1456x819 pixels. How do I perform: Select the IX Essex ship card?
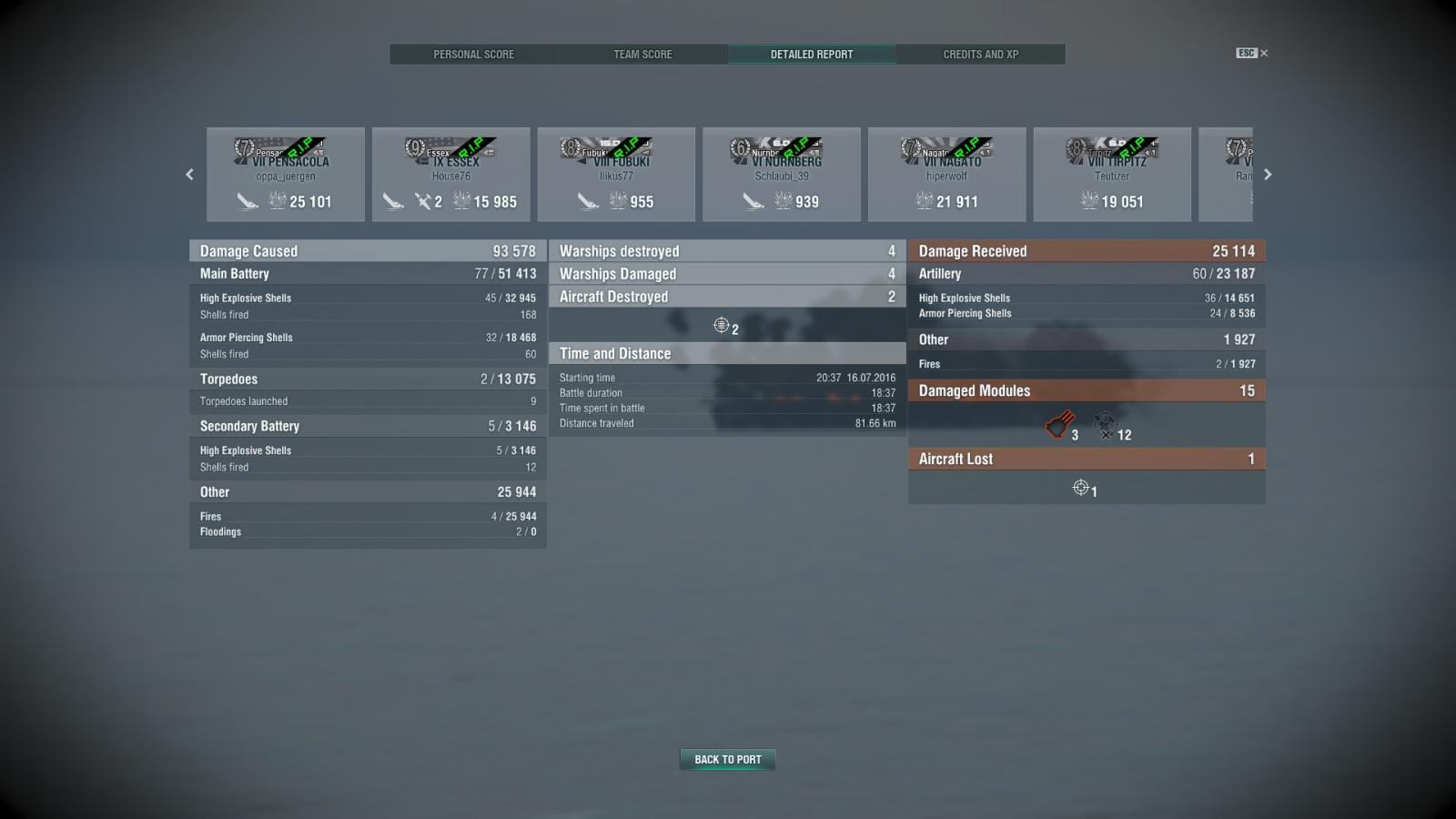coord(451,174)
